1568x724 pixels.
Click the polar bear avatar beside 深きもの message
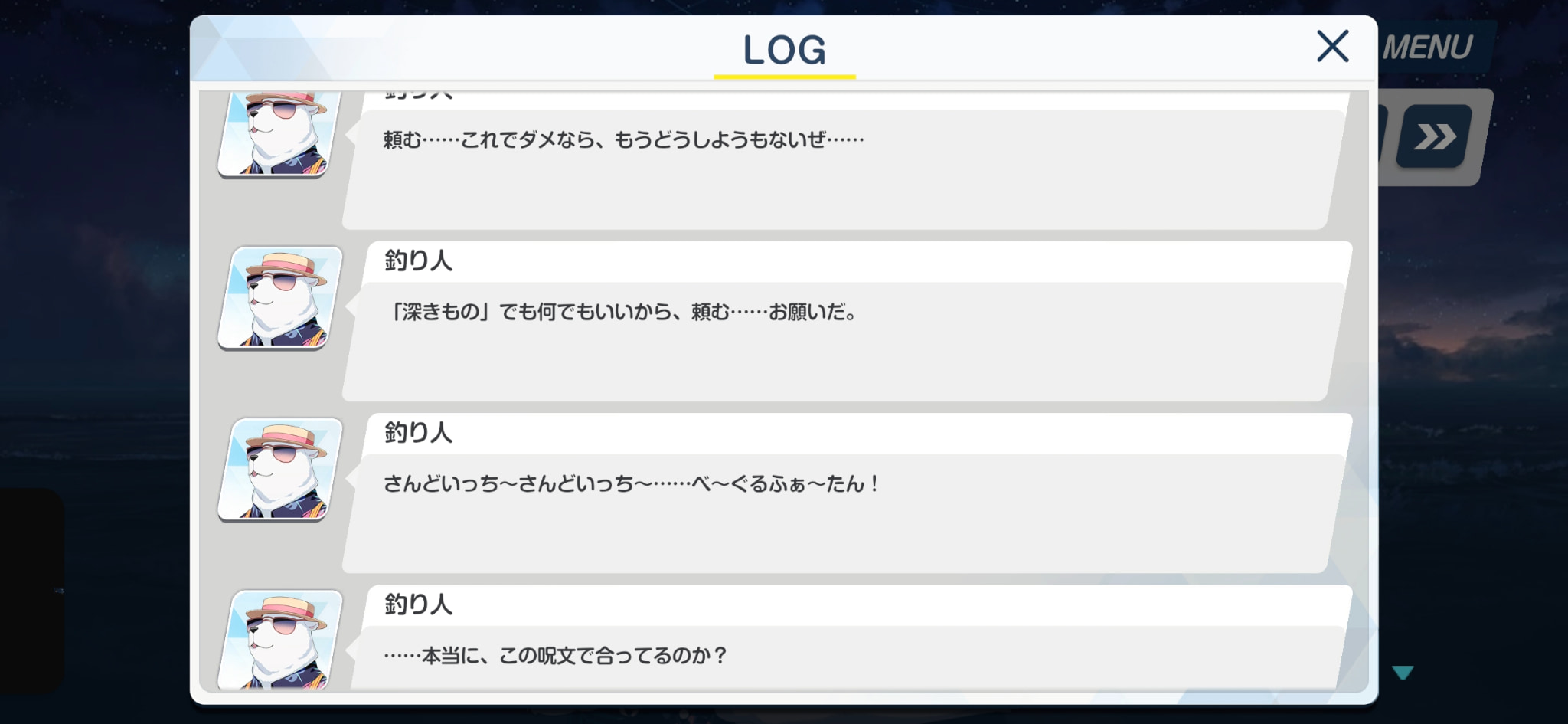(x=280, y=298)
